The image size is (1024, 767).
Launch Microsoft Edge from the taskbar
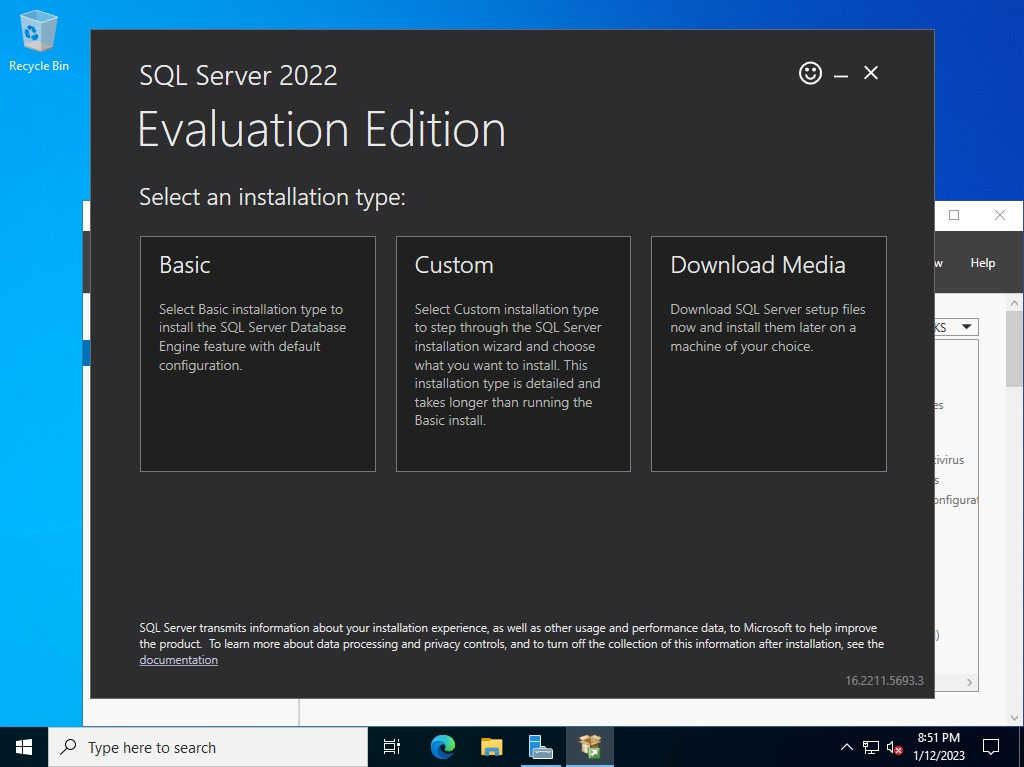pos(442,747)
